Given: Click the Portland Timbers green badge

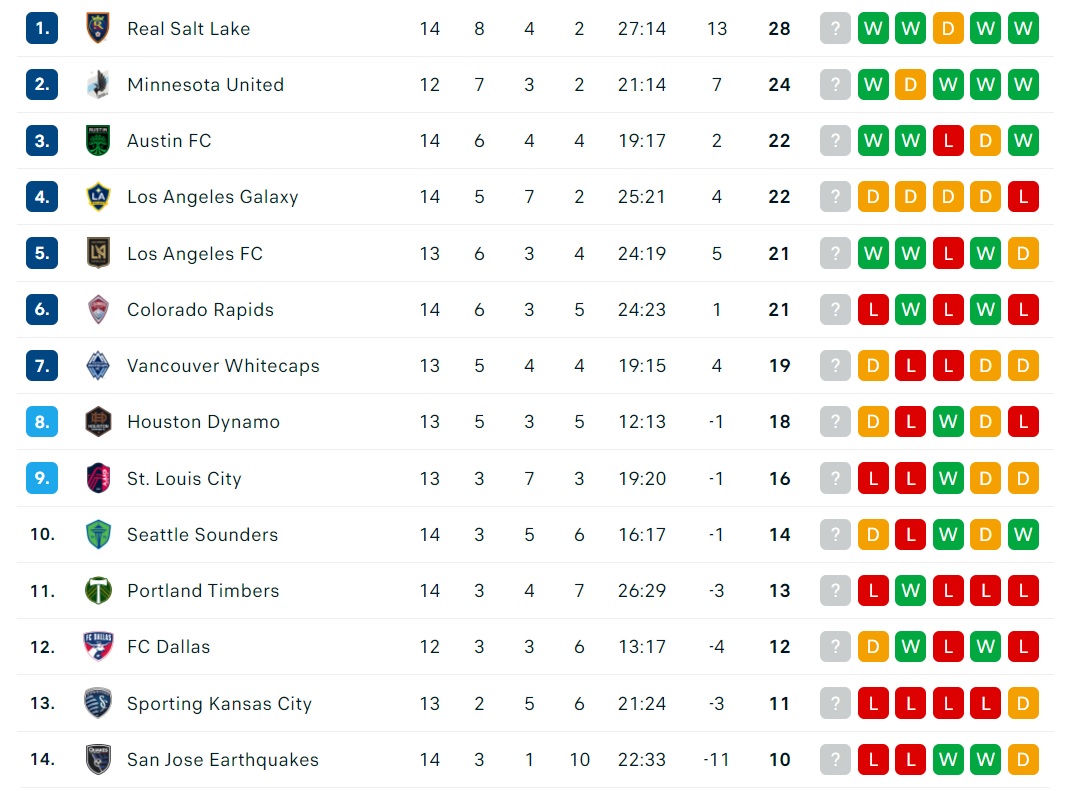Looking at the screenshot, I should (98, 590).
